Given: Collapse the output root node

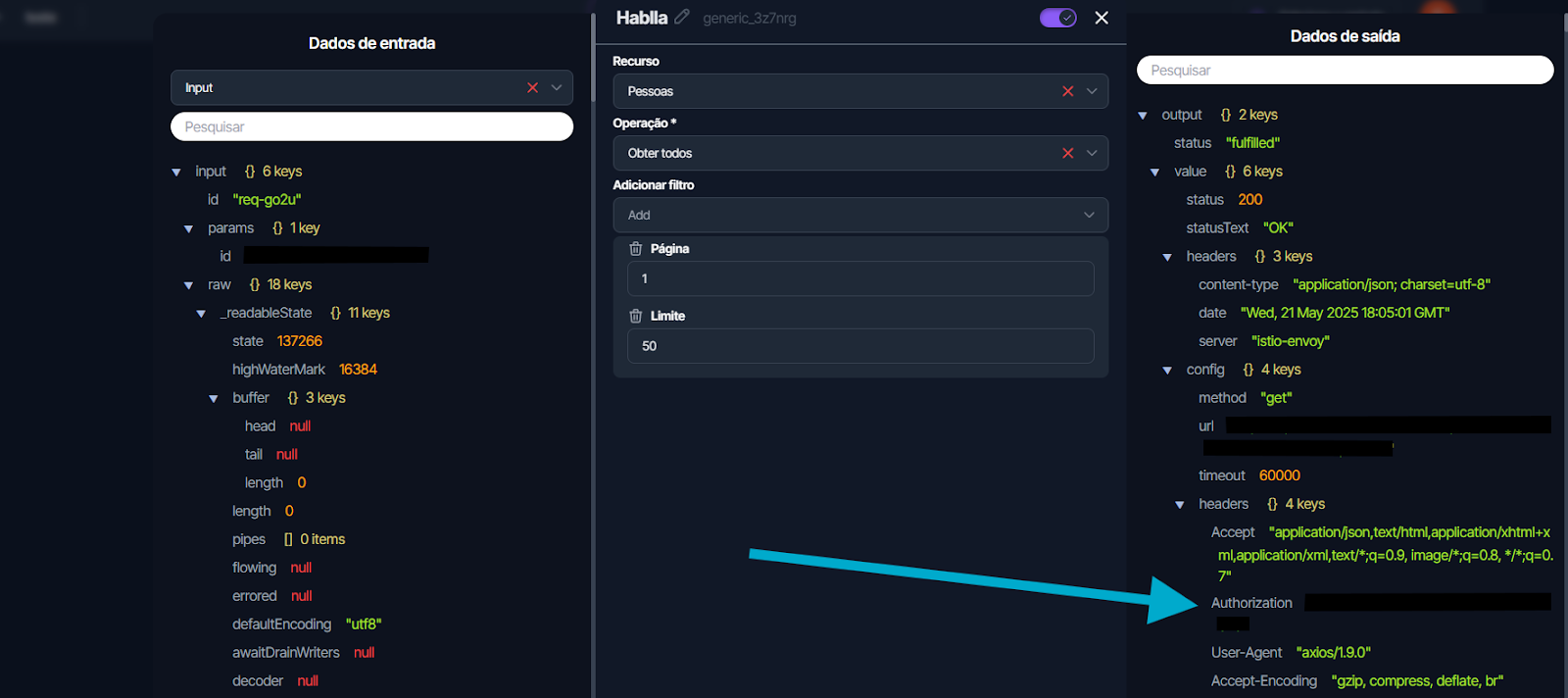Looking at the screenshot, I should tap(1143, 116).
